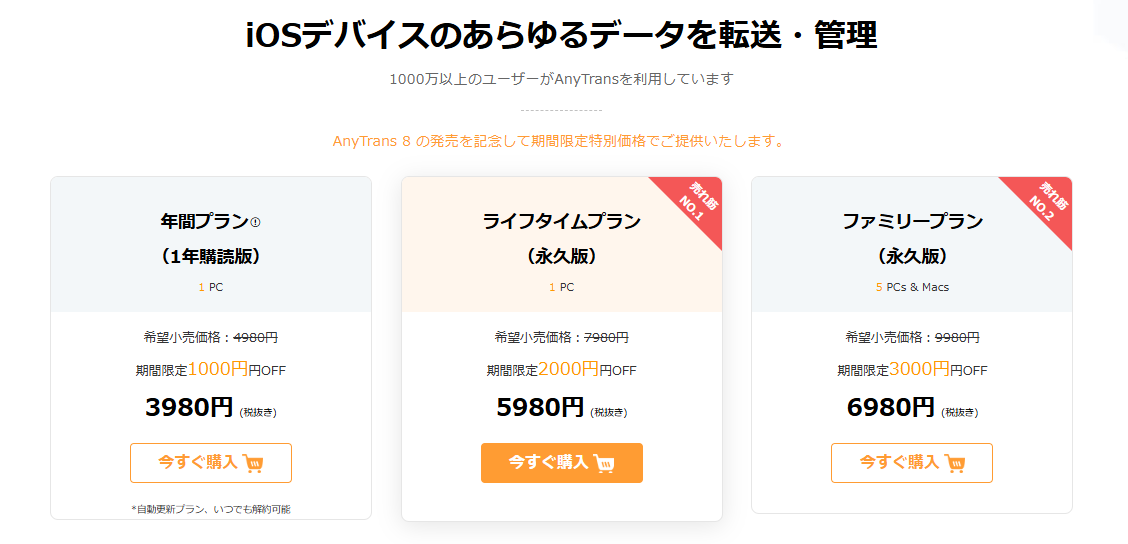The width and height of the screenshot is (1128, 544).
Task: Click the info icon beside 年間プラン
Action: click(255, 222)
